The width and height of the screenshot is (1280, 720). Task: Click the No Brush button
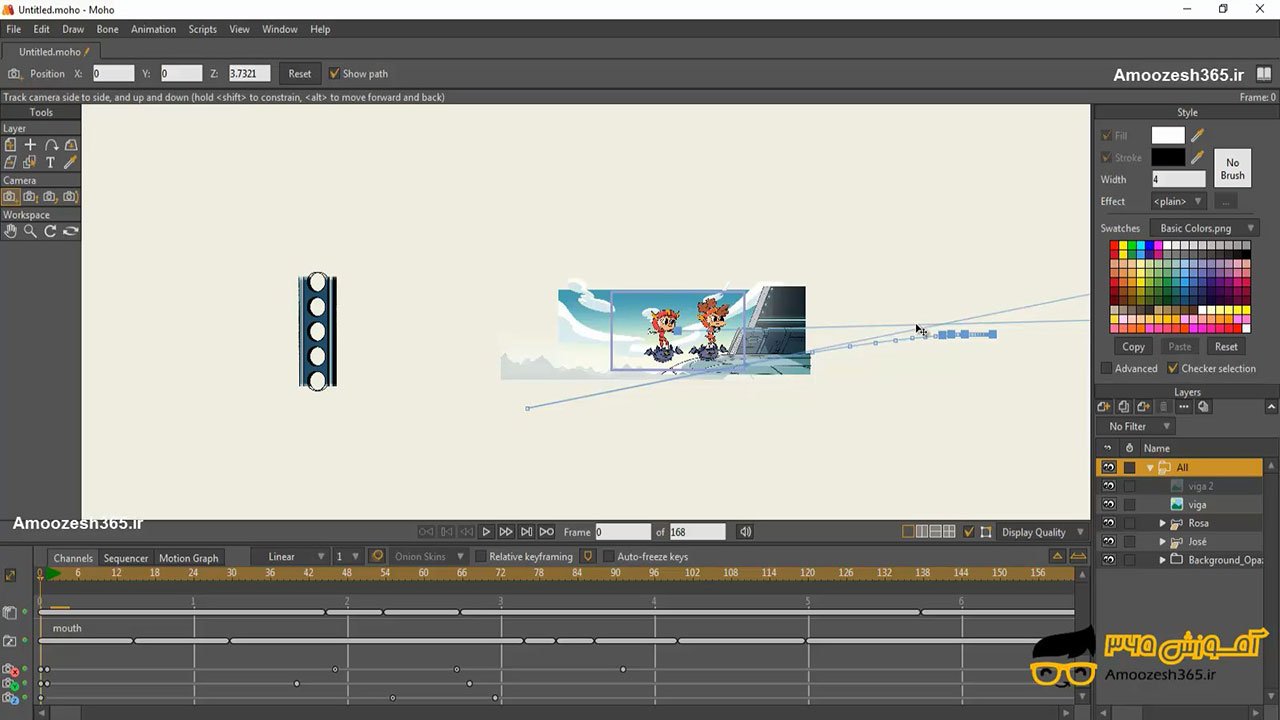coord(1232,169)
